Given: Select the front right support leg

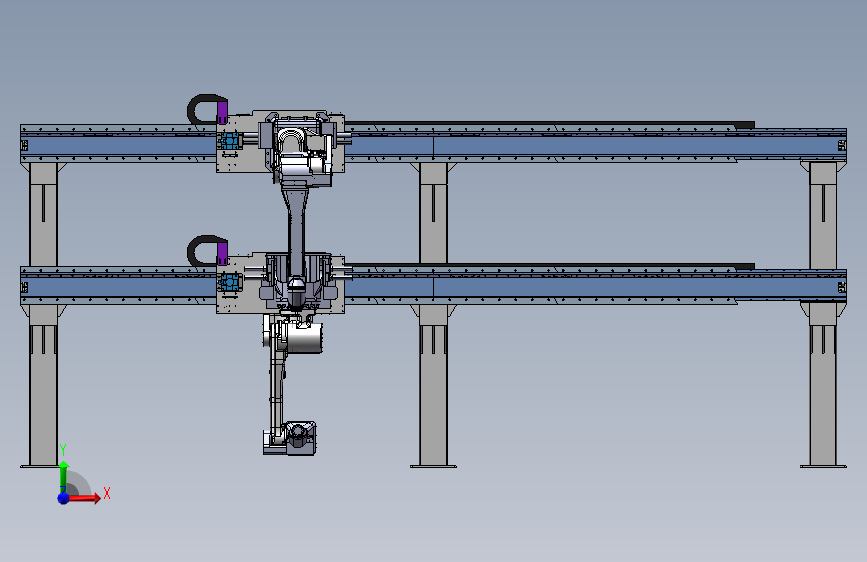Looking at the screenshot, I should [x=823, y=384].
